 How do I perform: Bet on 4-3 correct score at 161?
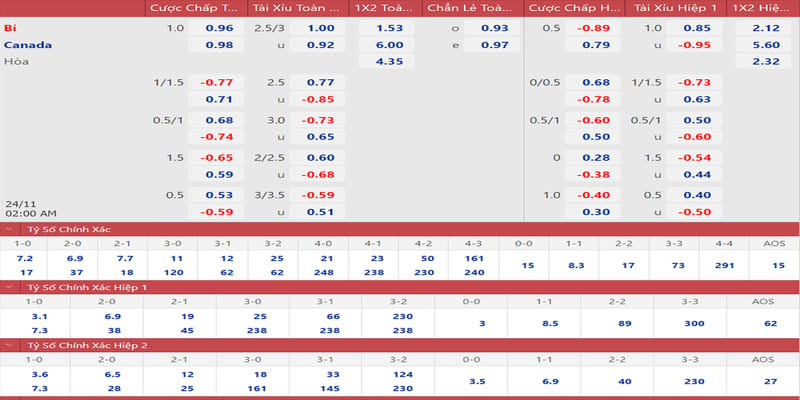pos(473,257)
